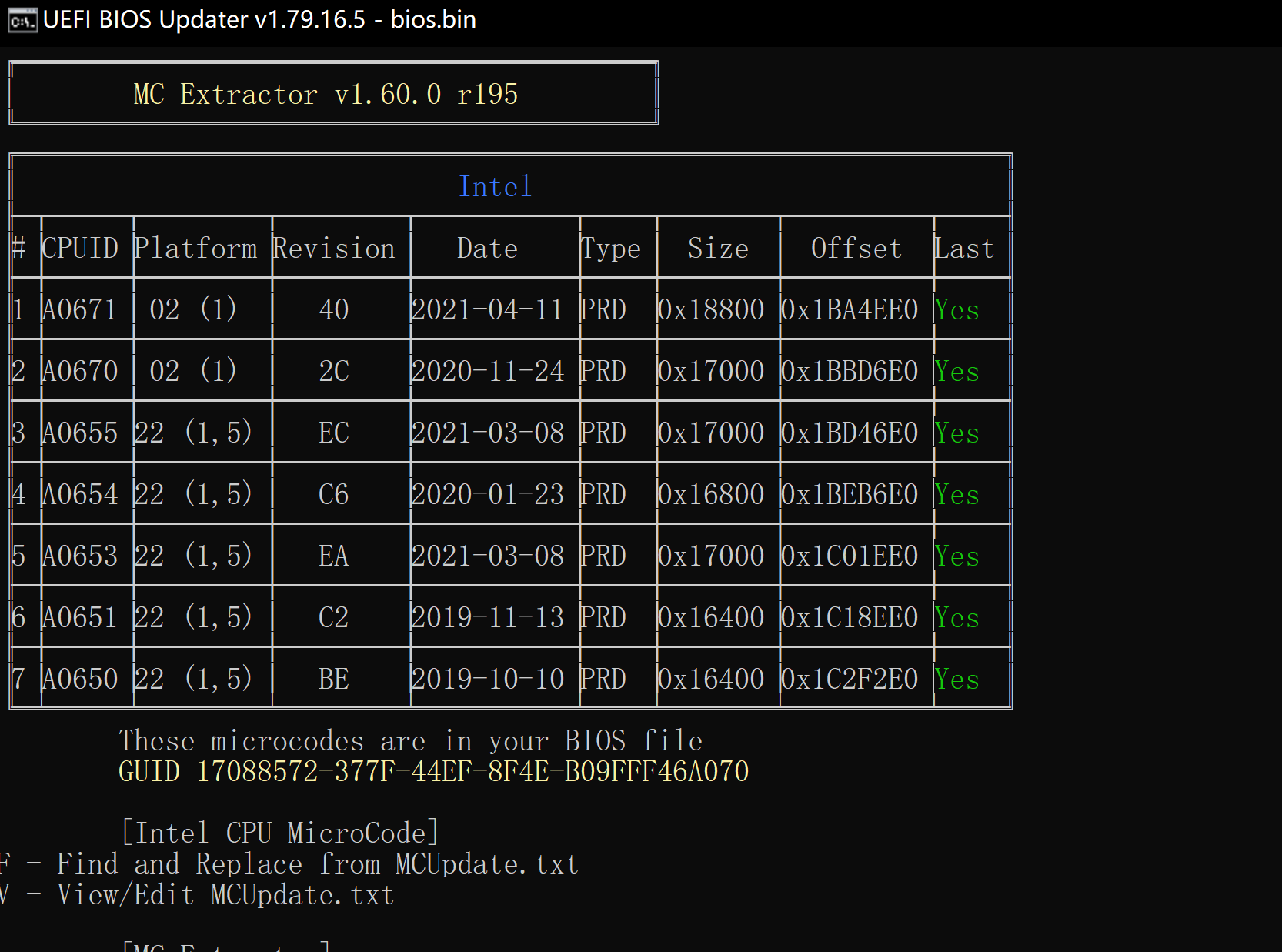1282x952 pixels.
Task: Click the blue Intel table heading
Action: coord(496,186)
